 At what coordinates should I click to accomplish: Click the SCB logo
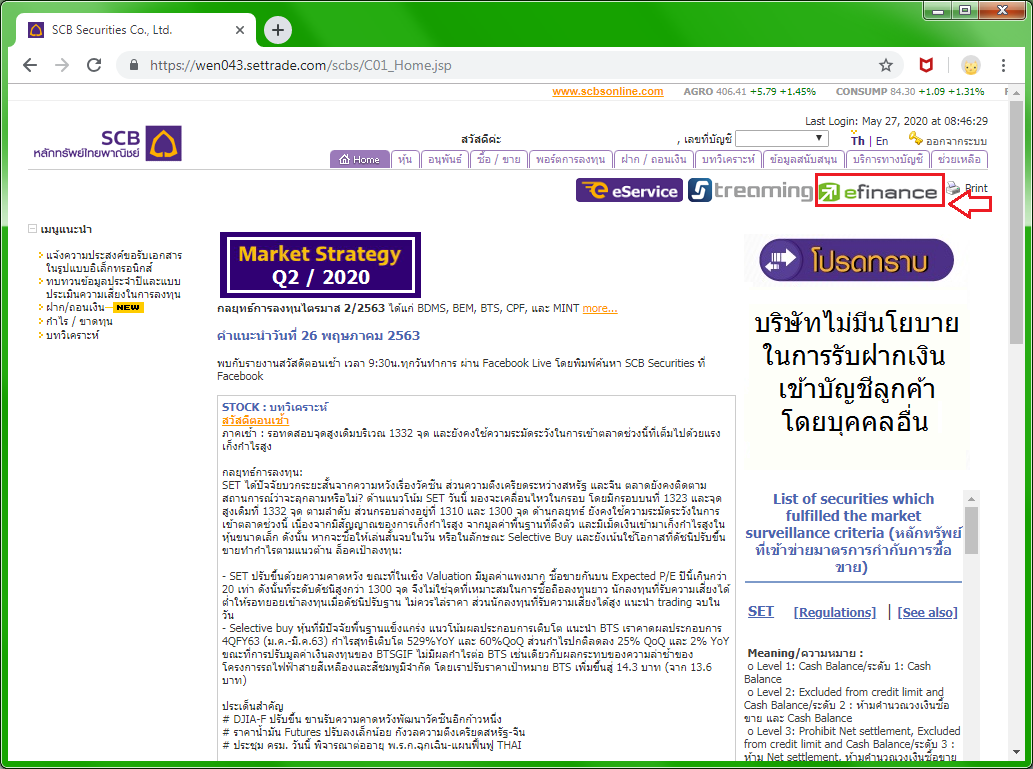107,143
